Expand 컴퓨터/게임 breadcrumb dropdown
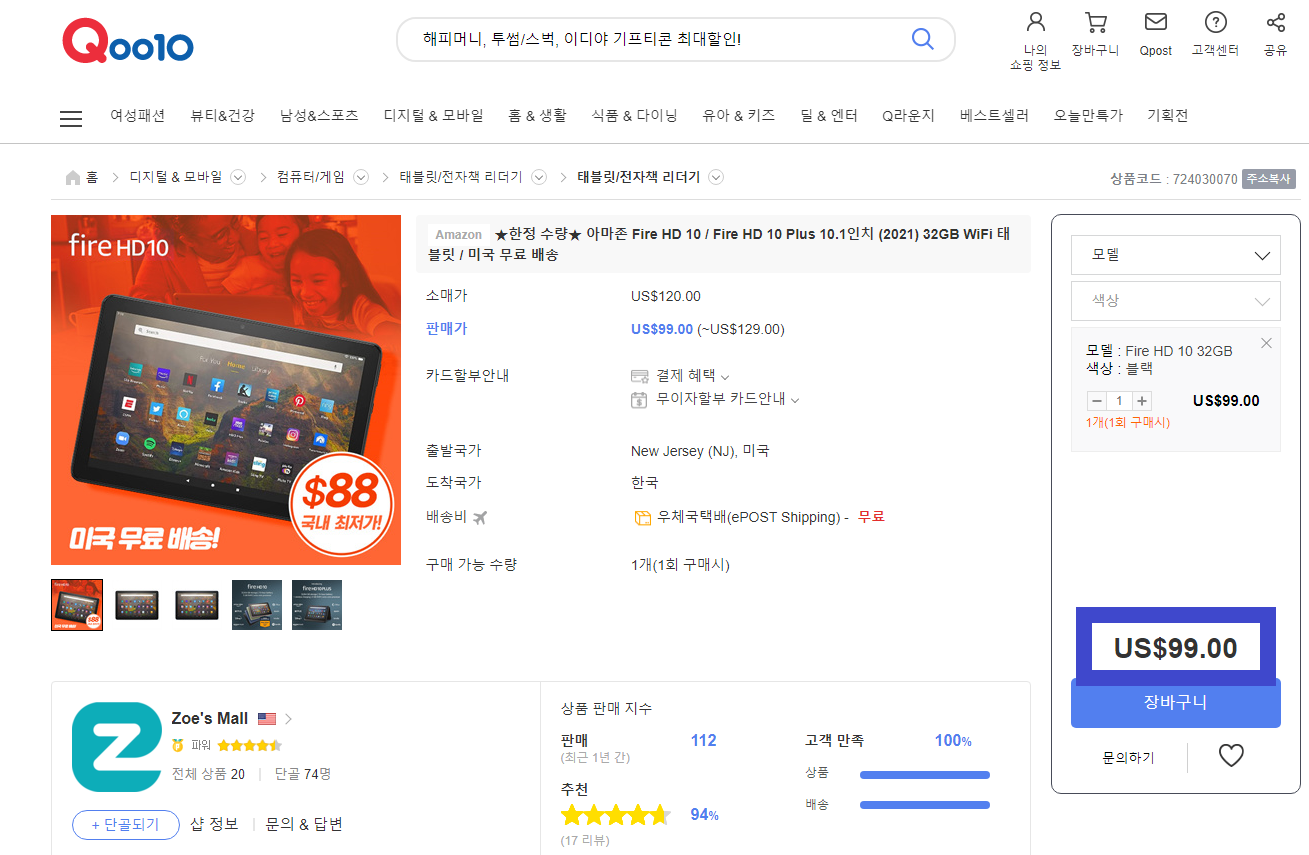 pyautogui.click(x=361, y=177)
